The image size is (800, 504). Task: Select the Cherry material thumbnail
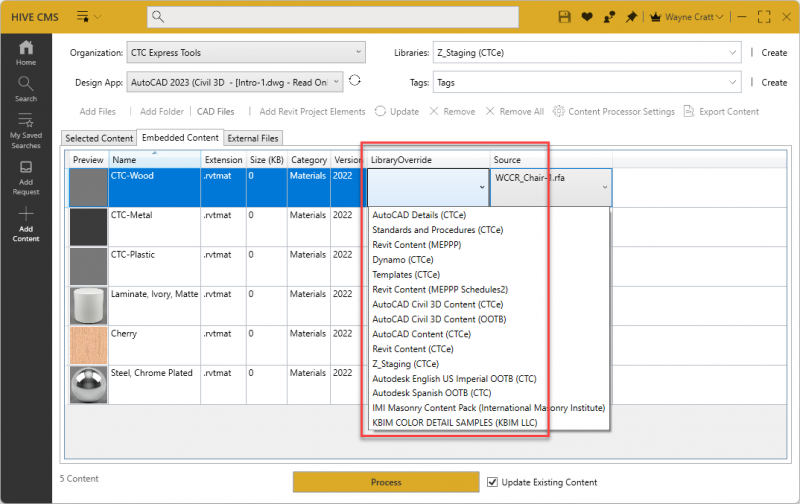(88, 345)
